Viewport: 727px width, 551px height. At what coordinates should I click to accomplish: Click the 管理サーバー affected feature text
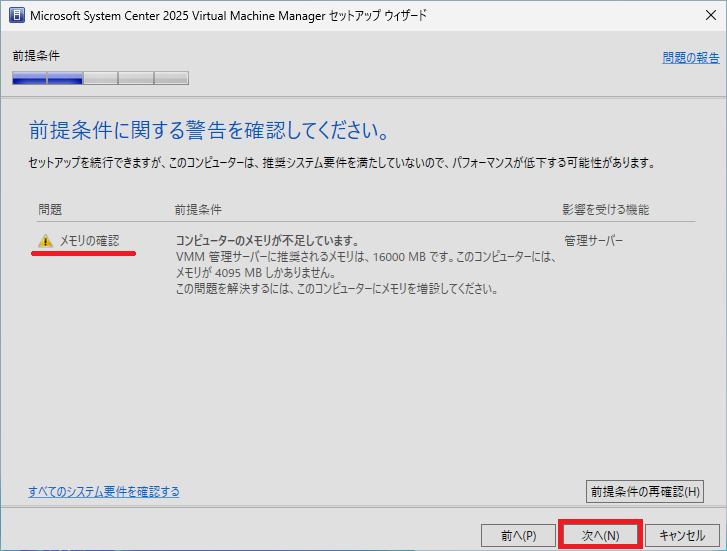593,241
